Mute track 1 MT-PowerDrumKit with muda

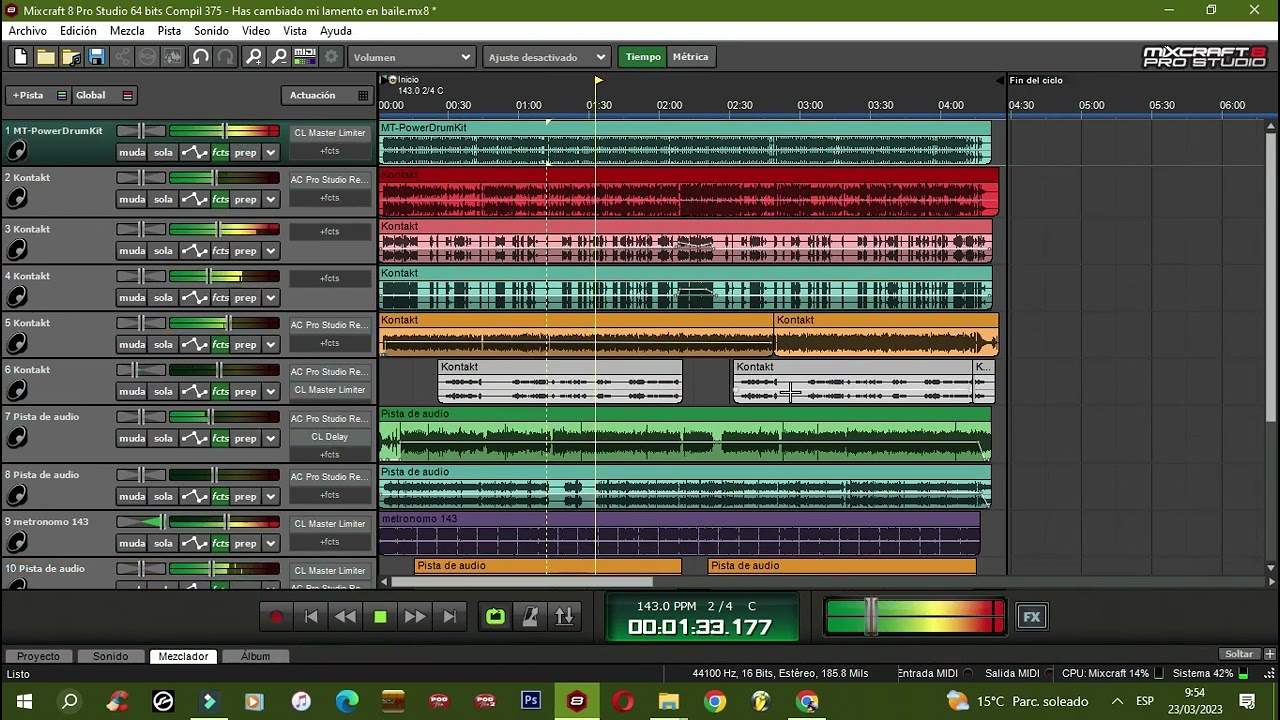coord(132,153)
